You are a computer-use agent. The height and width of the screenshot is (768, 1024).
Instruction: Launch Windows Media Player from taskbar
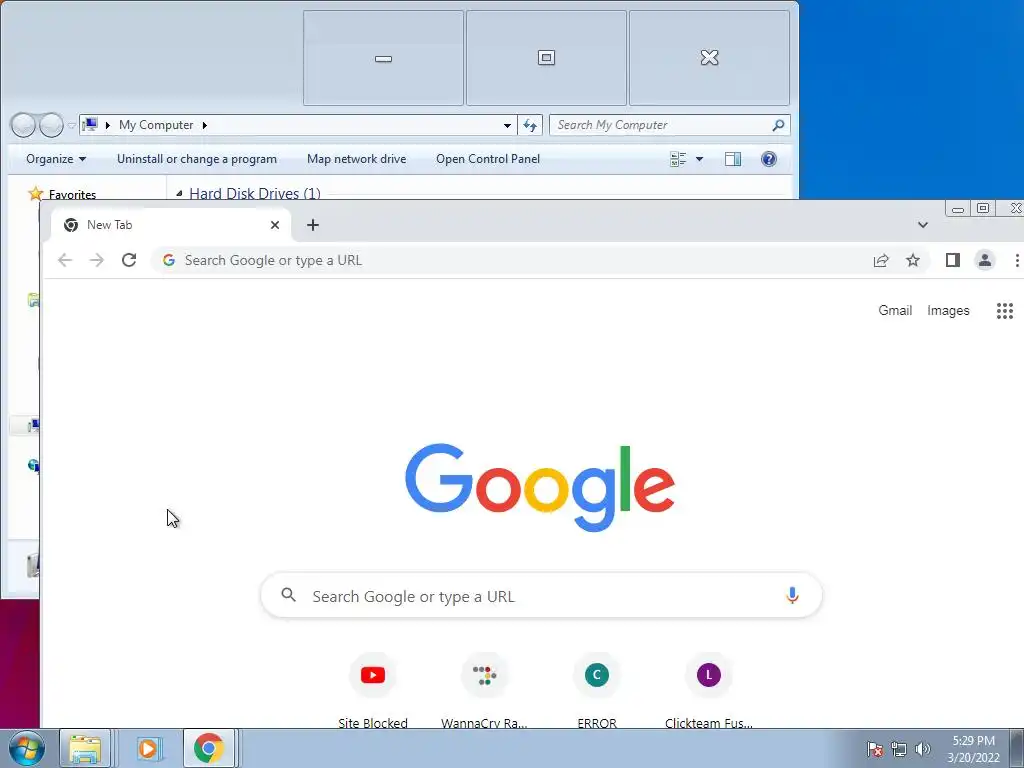(148, 748)
